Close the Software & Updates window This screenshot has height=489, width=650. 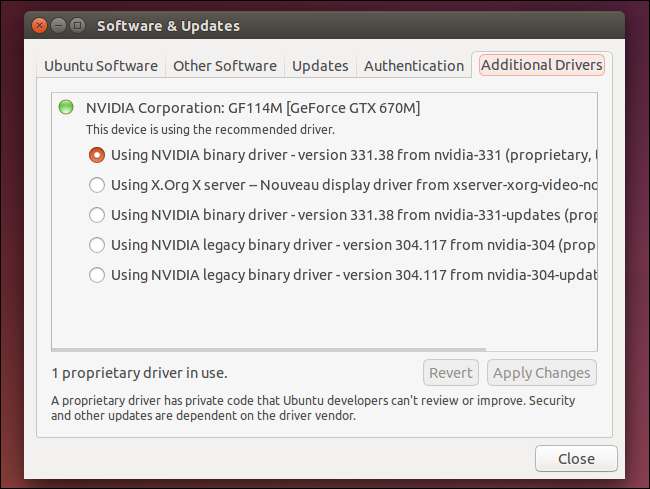point(37,26)
